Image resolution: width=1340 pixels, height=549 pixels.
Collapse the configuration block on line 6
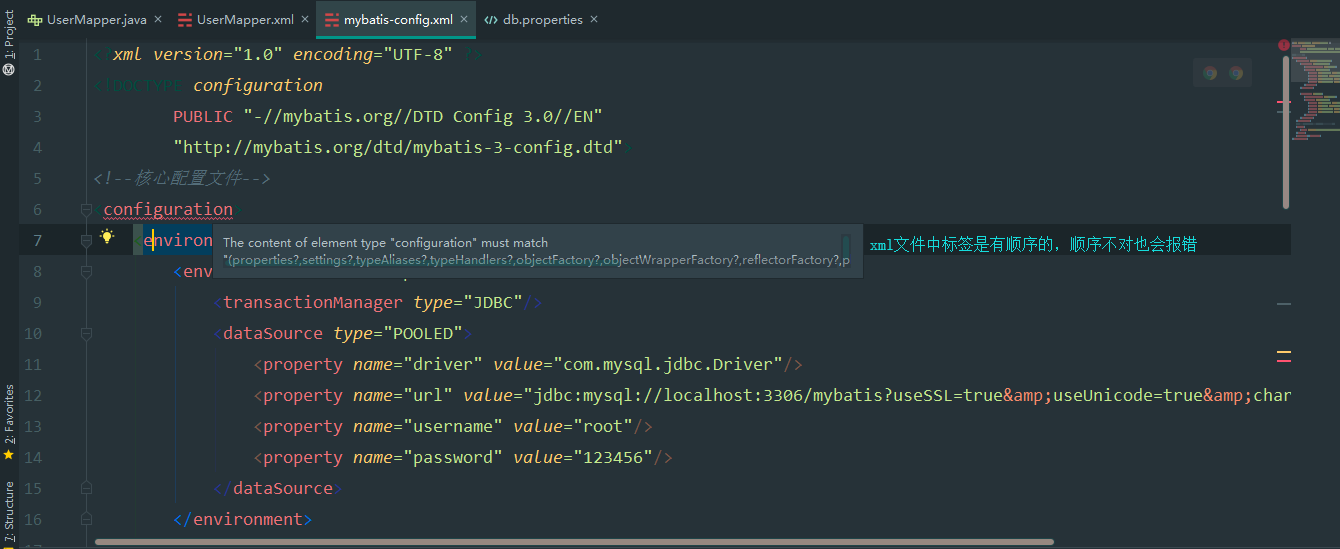click(x=86, y=209)
